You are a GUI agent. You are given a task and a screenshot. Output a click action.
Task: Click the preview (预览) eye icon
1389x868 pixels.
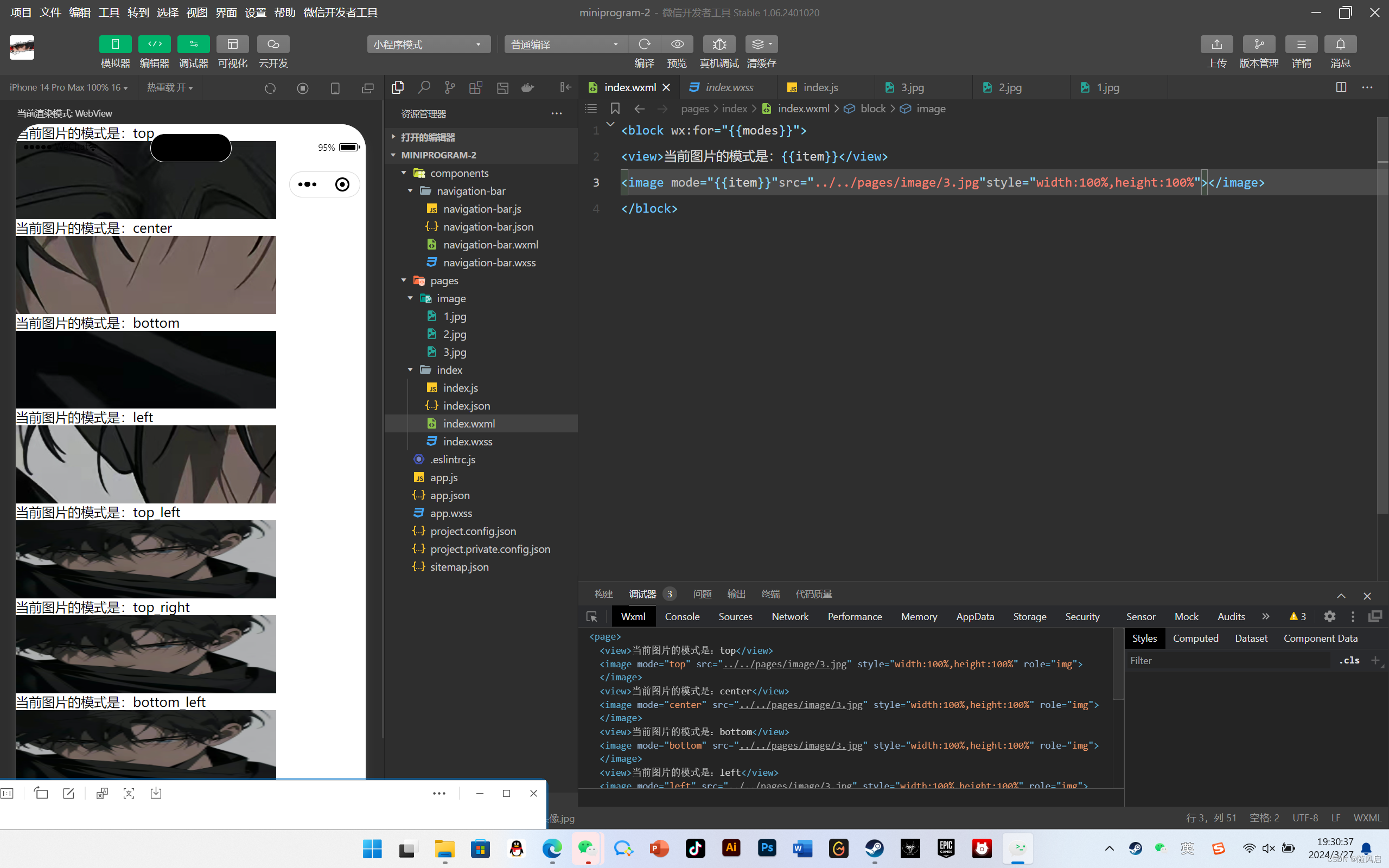coord(677,44)
